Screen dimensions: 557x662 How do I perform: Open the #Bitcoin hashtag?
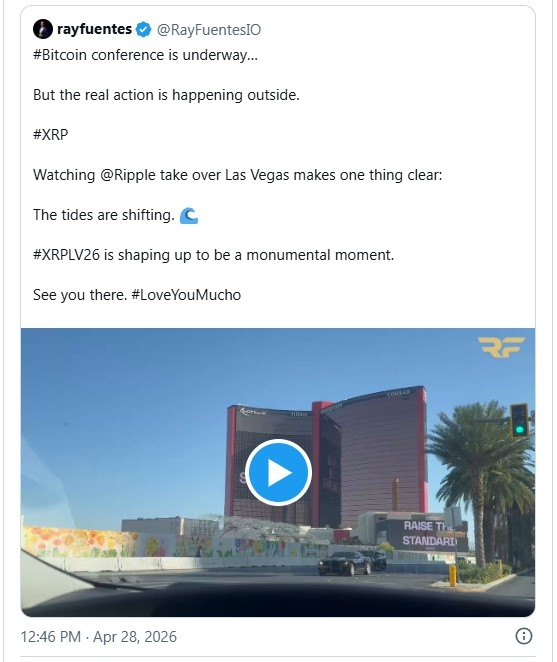pos(60,55)
